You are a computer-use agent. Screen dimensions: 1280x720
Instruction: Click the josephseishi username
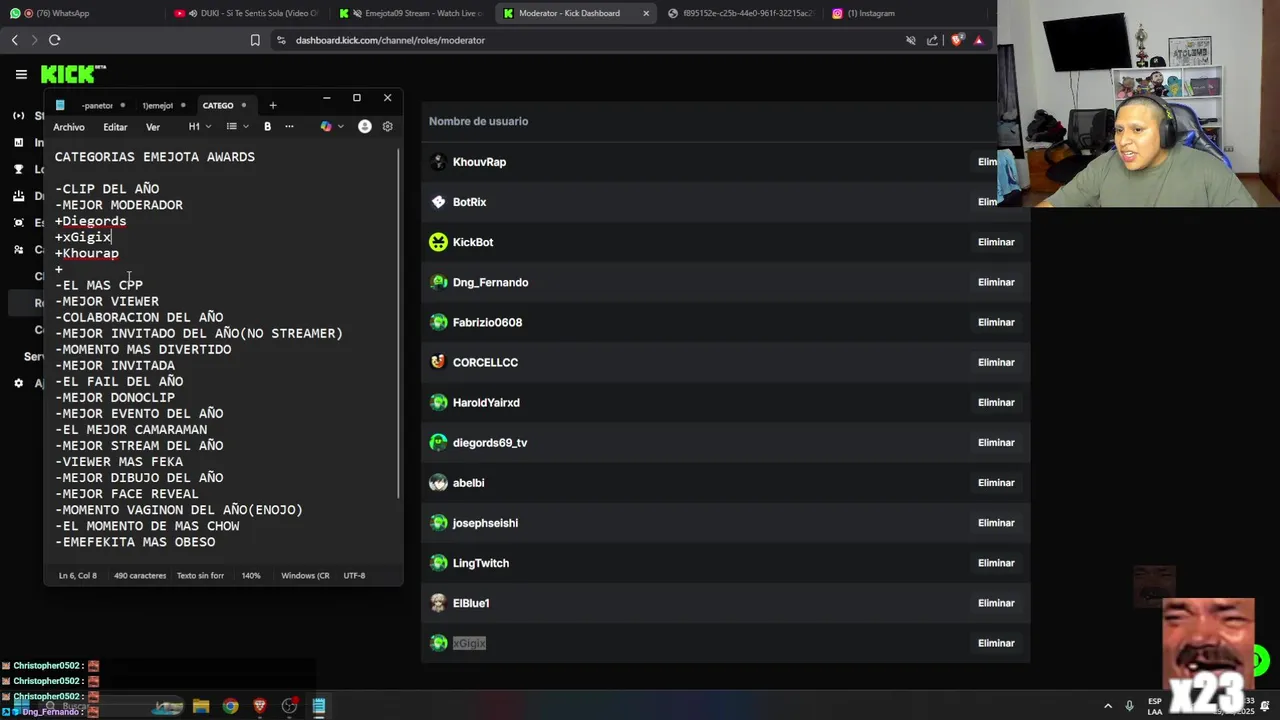click(485, 523)
